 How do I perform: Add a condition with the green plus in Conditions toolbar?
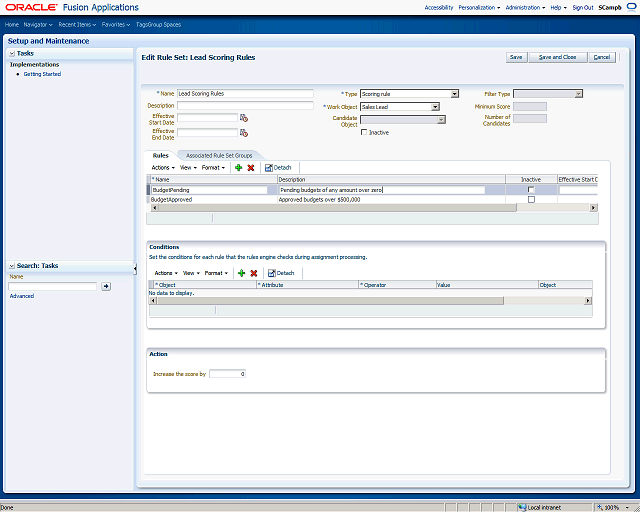[x=242, y=273]
